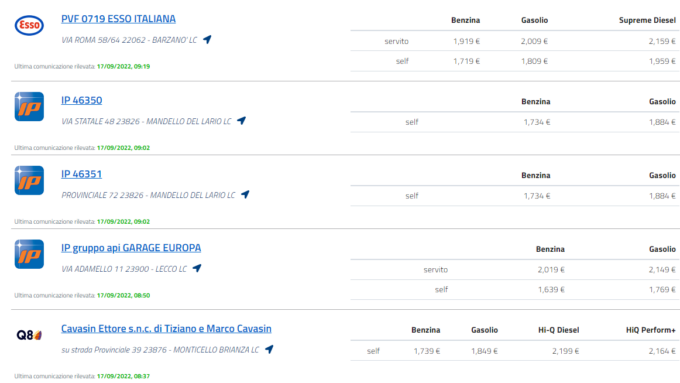The height and width of the screenshot is (383, 680).
Task: Click navigation arrow beside Provinciale 72 address
Action: (x=245, y=194)
